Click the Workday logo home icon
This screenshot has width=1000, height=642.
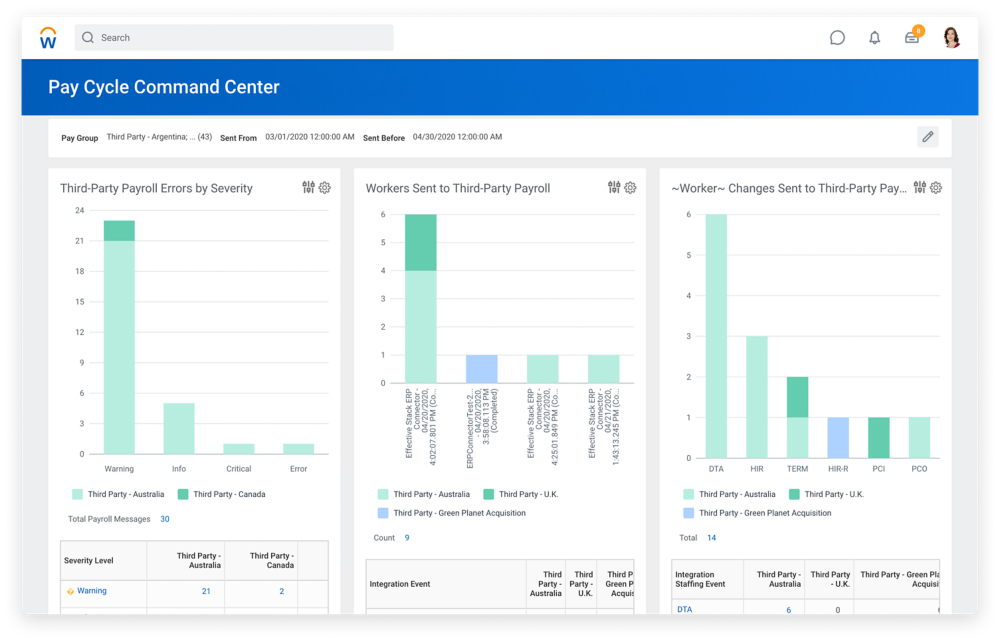(x=48, y=38)
